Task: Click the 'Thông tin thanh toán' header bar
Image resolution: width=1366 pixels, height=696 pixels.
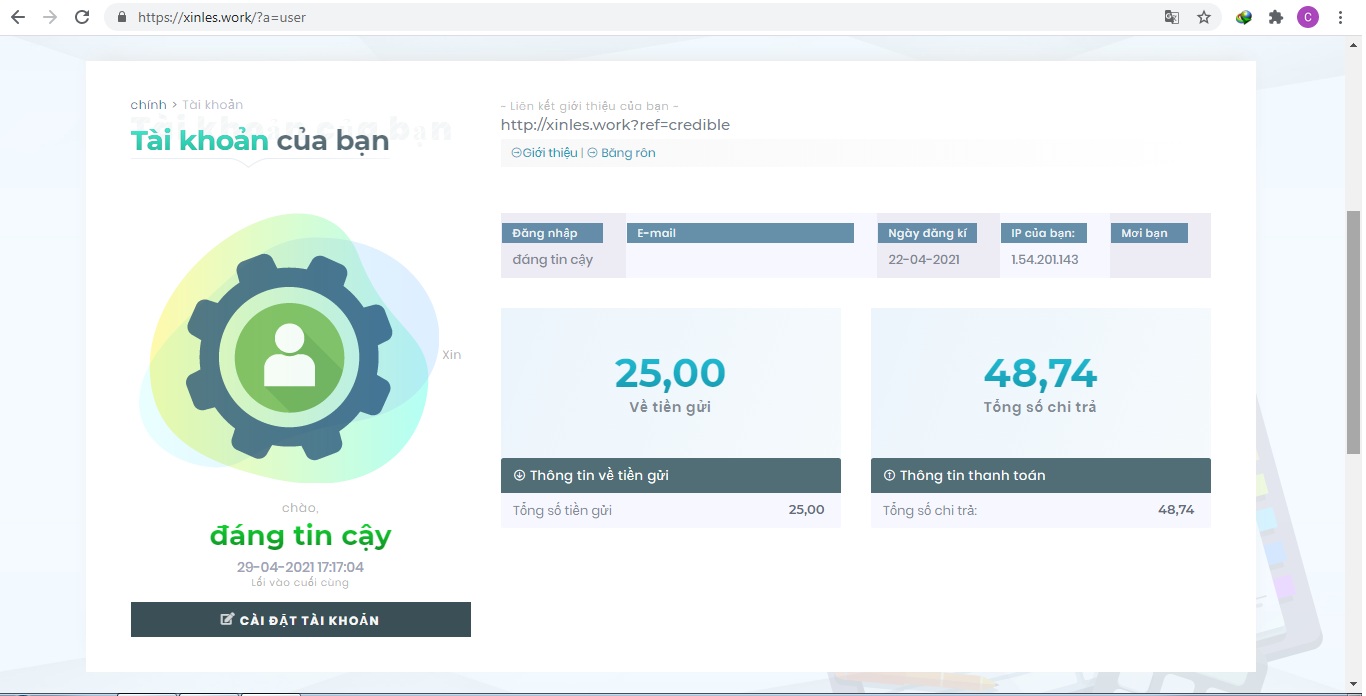Action: 1040,475
